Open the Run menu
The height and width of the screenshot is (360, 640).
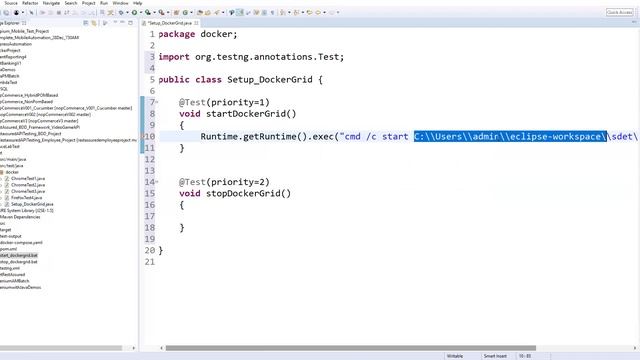point(104,3)
